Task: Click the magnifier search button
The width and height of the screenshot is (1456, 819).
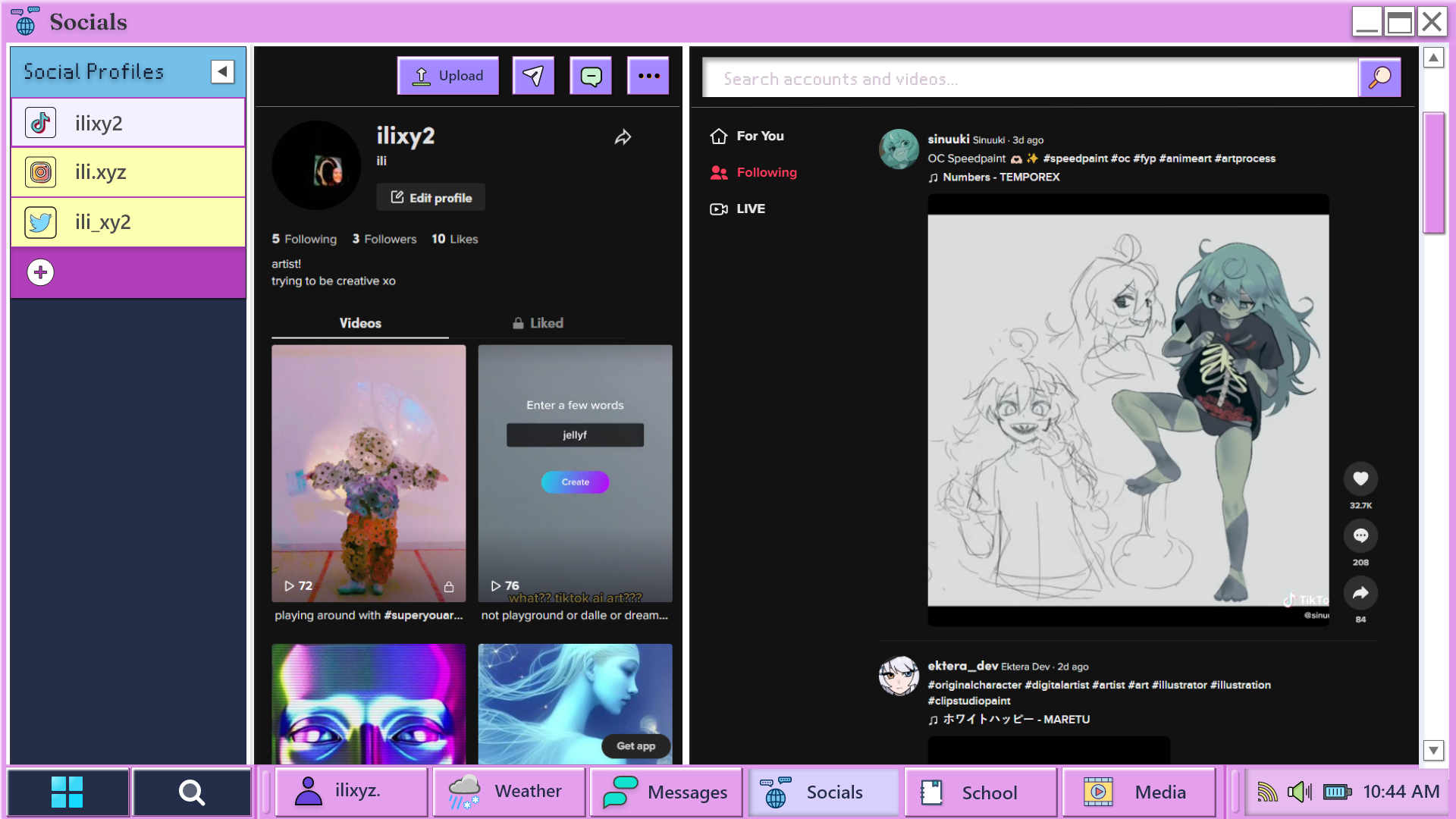Action: (x=1379, y=78)
